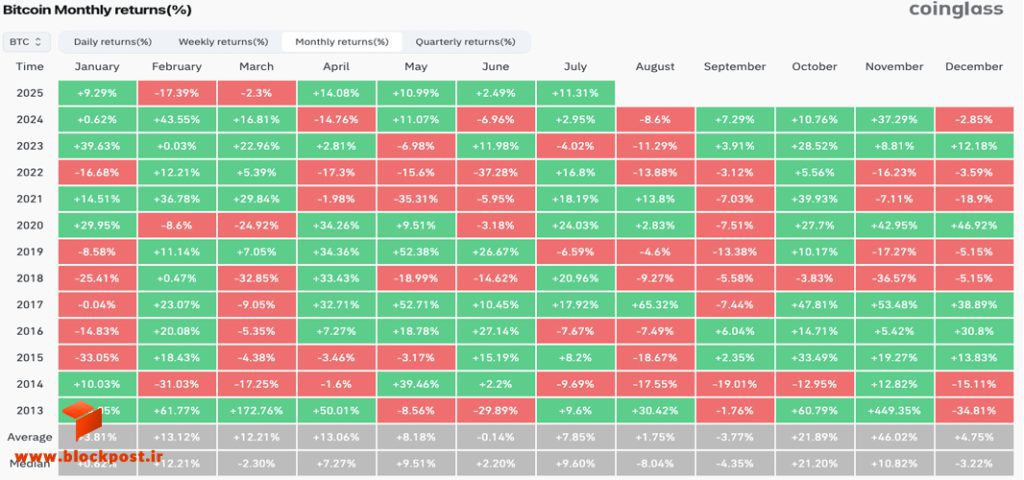
Task: Switch to the Weekly returns(%) tab
Action: [x=223, y=42]
